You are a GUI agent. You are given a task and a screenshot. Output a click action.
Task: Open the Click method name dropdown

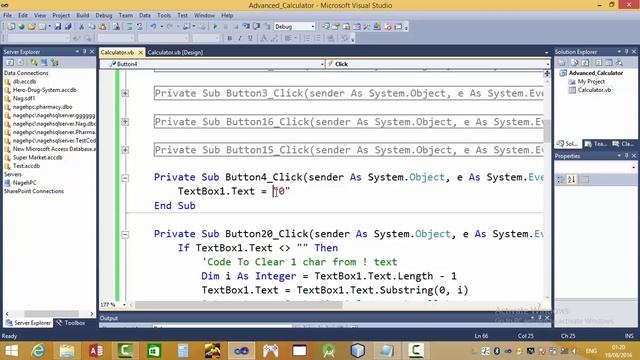click(x=547, y=64)
